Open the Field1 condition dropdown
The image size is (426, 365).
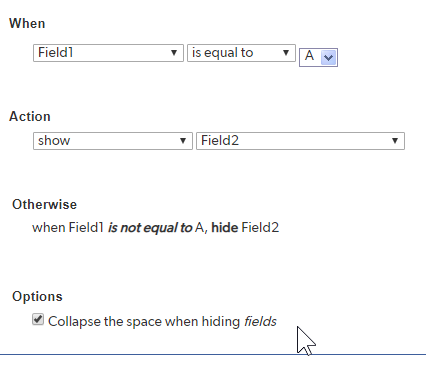click(x=108, y=53)
